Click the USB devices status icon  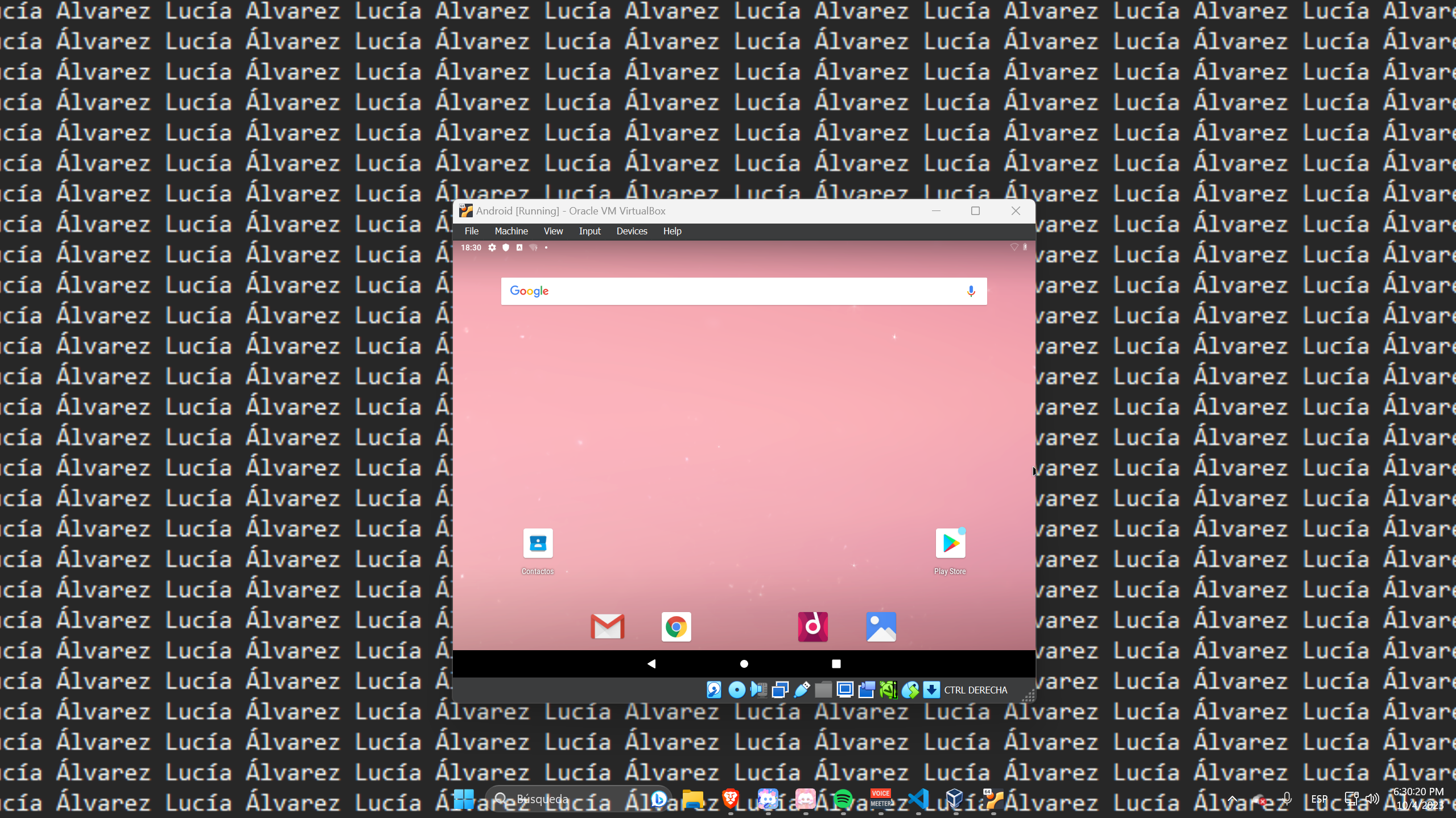[x=801, y=689]
